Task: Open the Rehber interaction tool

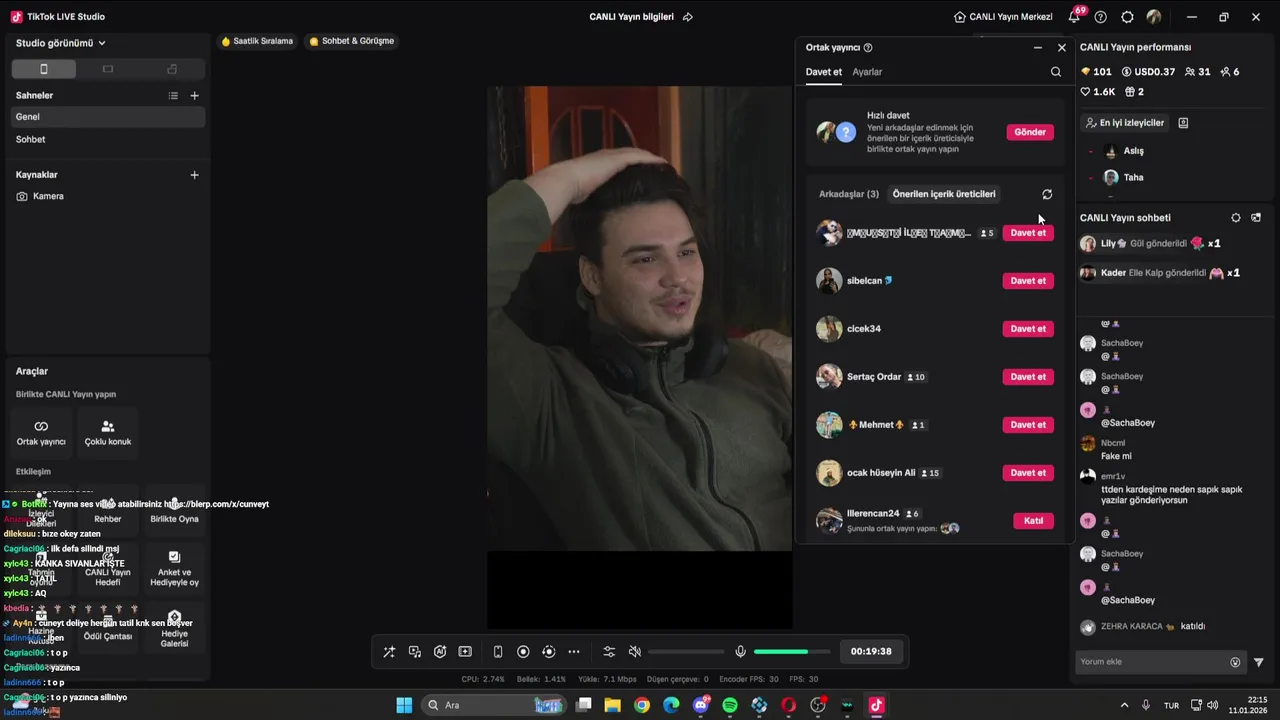Action: [108, 509]
